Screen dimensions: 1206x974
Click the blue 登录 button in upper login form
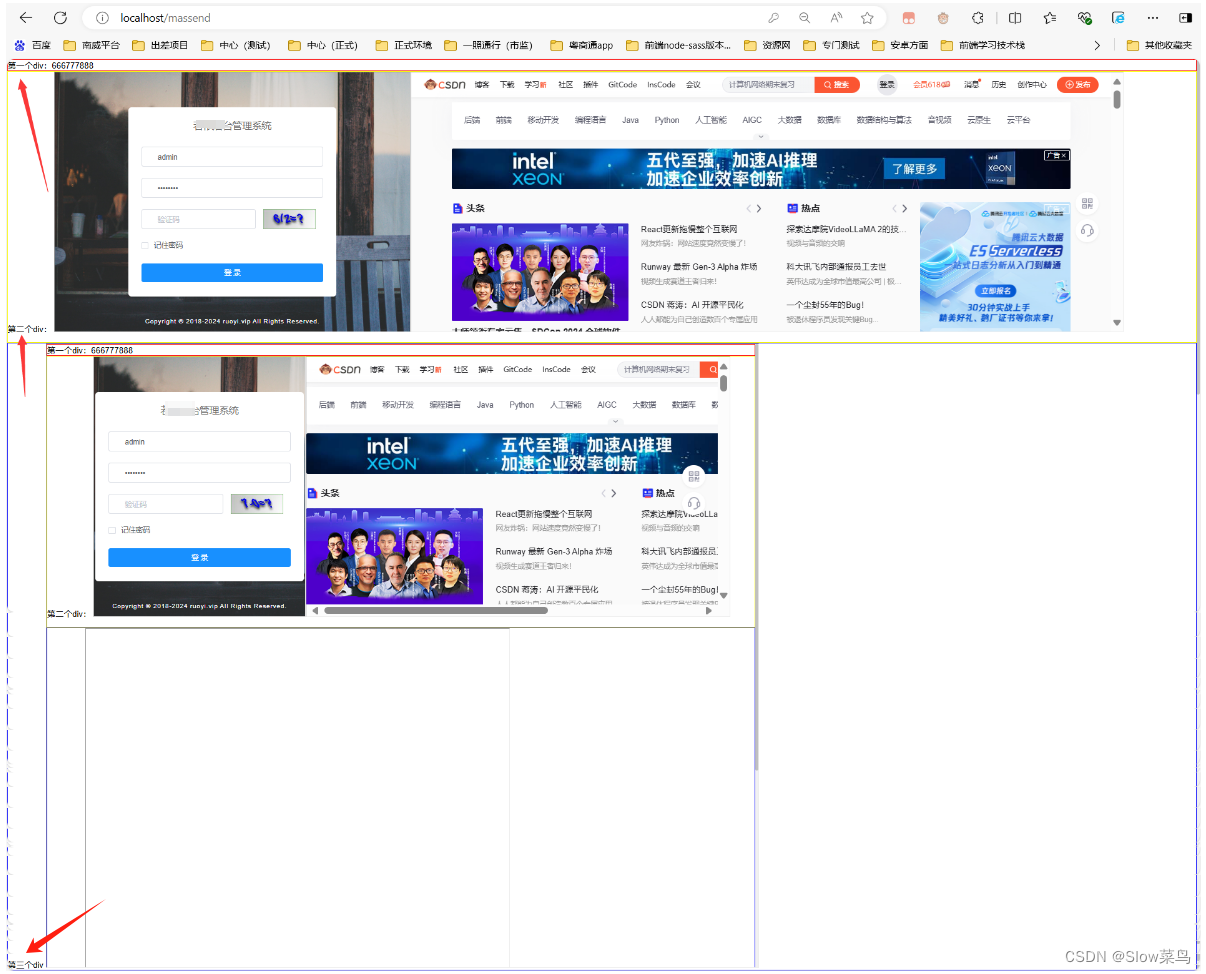pos(232,273)
